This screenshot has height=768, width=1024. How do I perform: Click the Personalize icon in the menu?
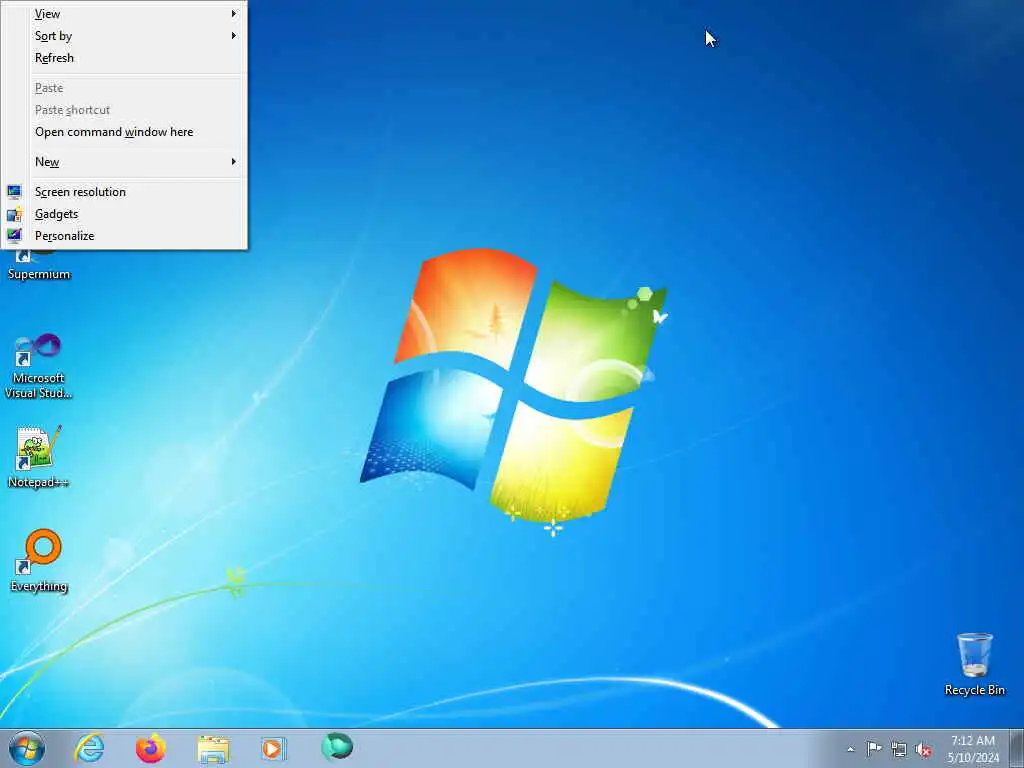[14, 236]
